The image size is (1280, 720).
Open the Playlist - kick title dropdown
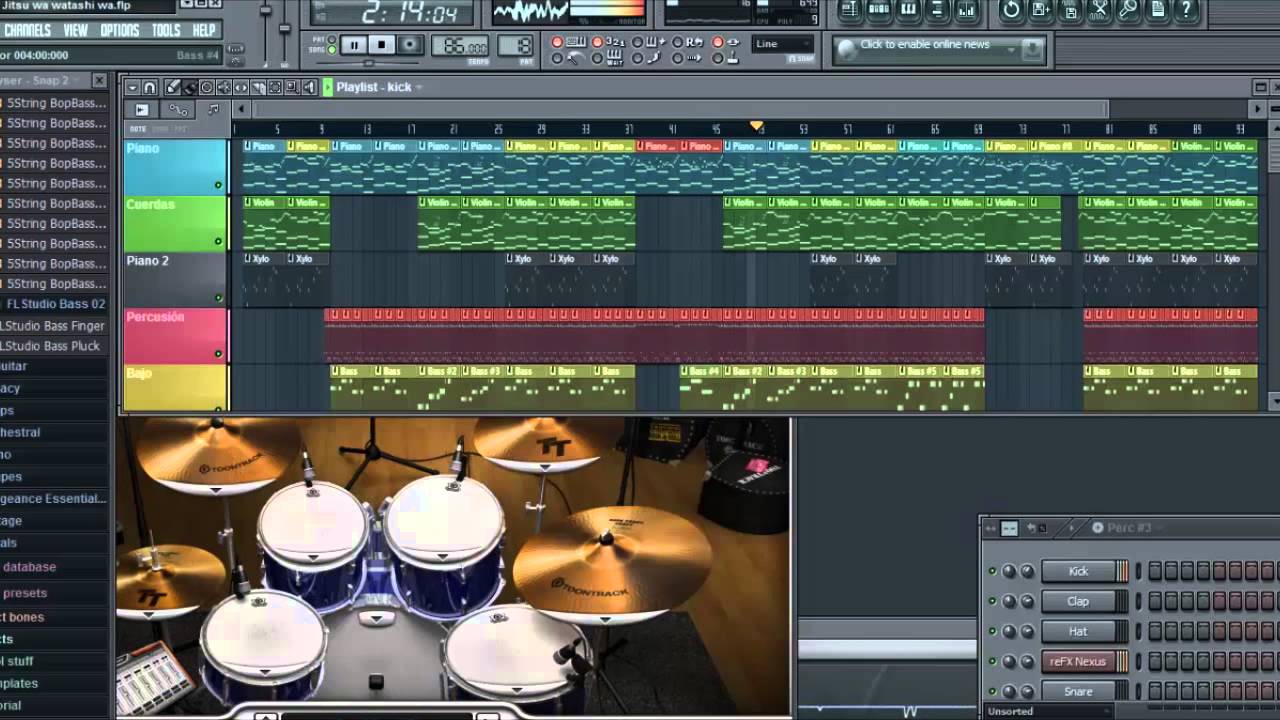point(419,87)
